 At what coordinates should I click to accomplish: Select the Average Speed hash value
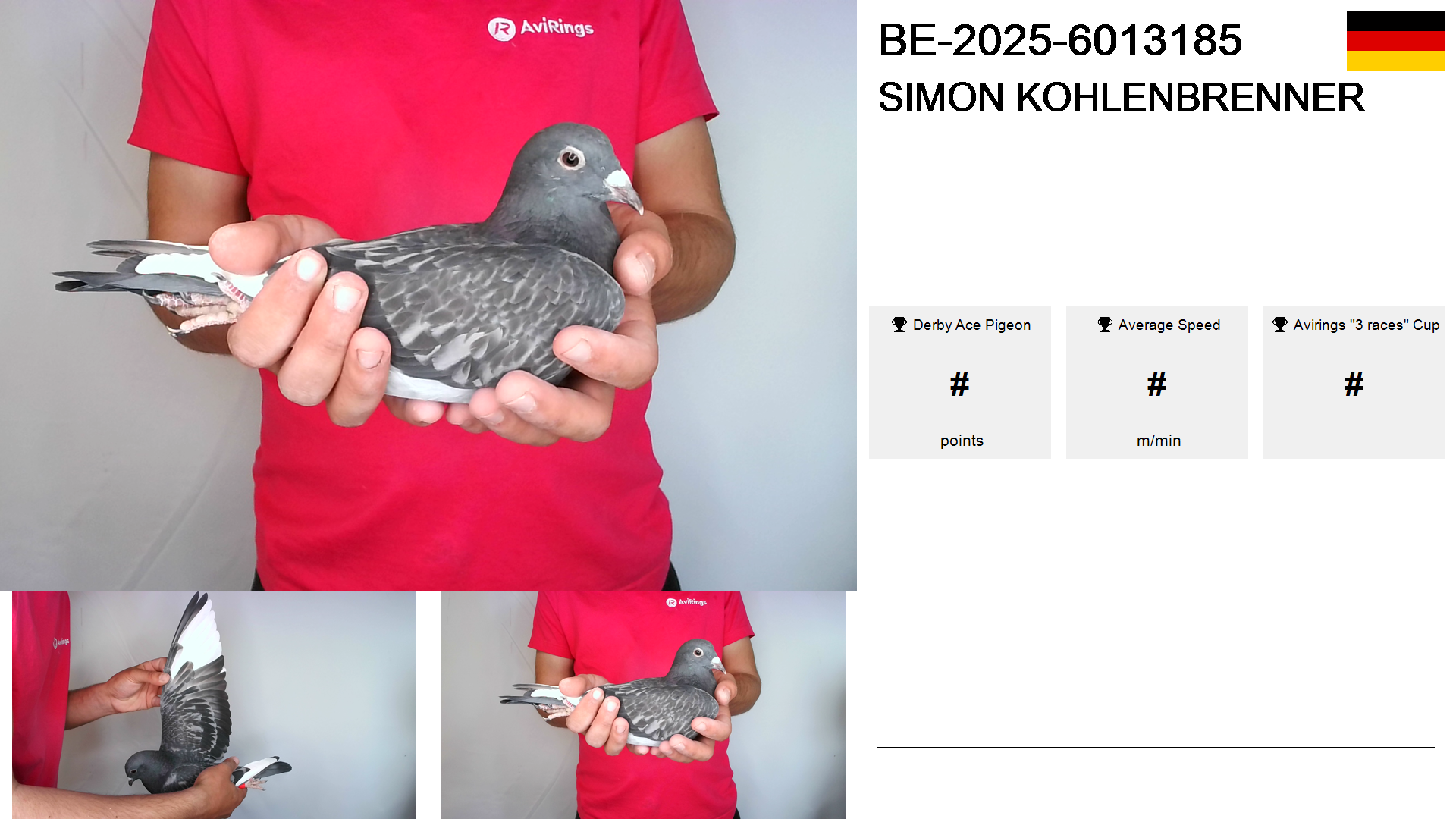pyautogui.click(x=1156, y=384)
